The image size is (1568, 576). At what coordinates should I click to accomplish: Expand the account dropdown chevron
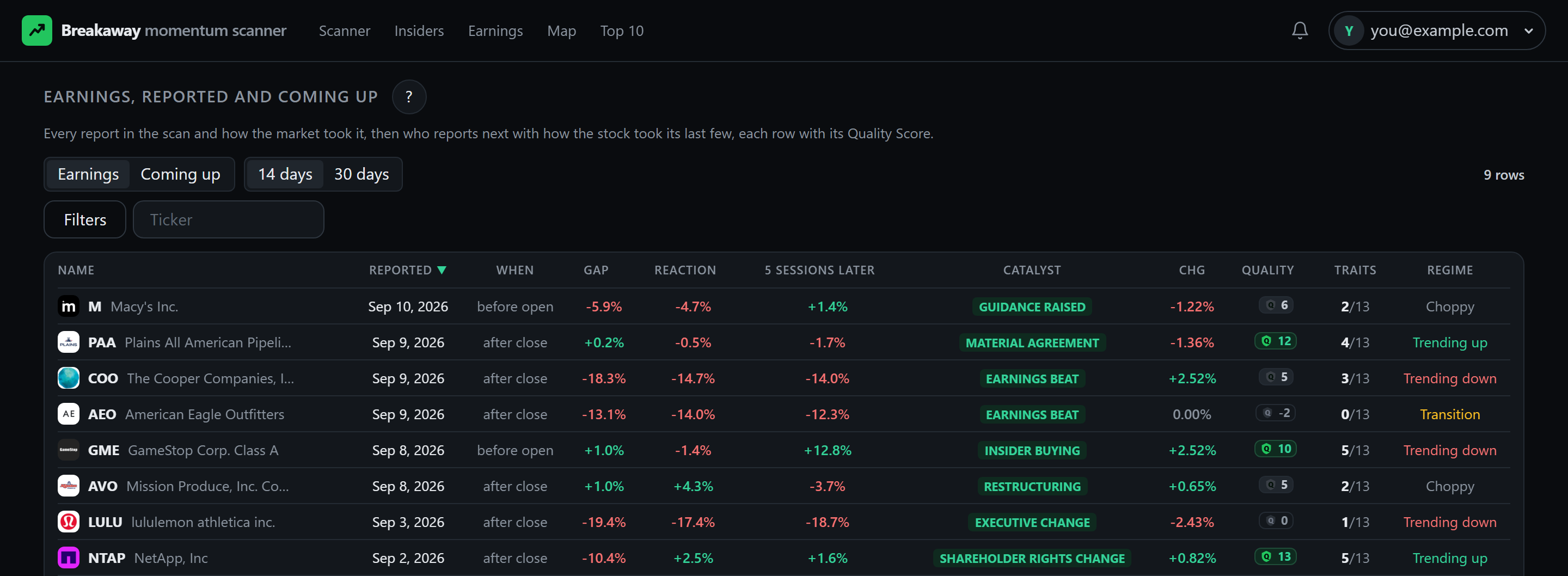click(1528, 31)
